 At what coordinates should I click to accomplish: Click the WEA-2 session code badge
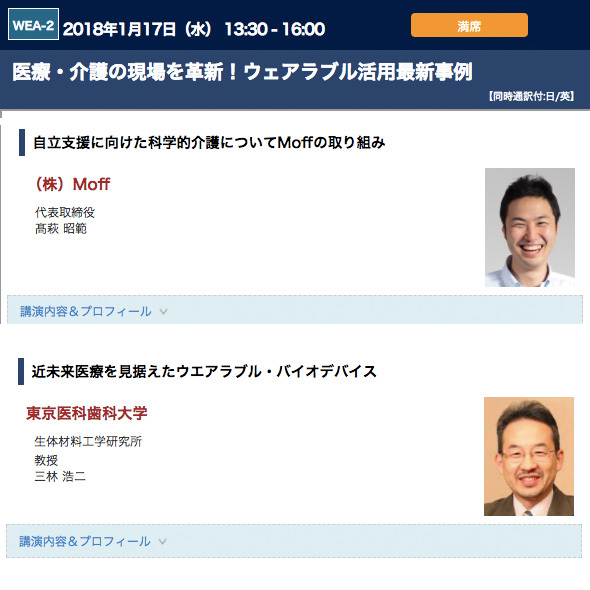tap(33, 24)
